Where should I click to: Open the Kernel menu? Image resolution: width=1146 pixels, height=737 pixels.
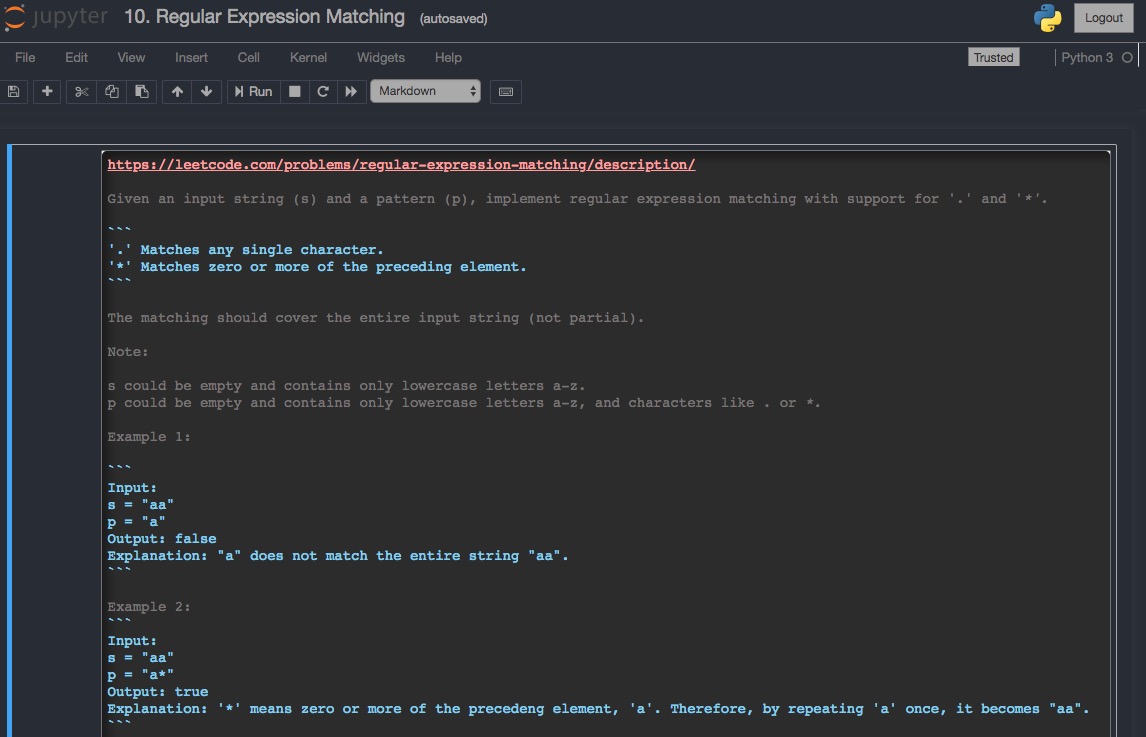coord(308,57)
